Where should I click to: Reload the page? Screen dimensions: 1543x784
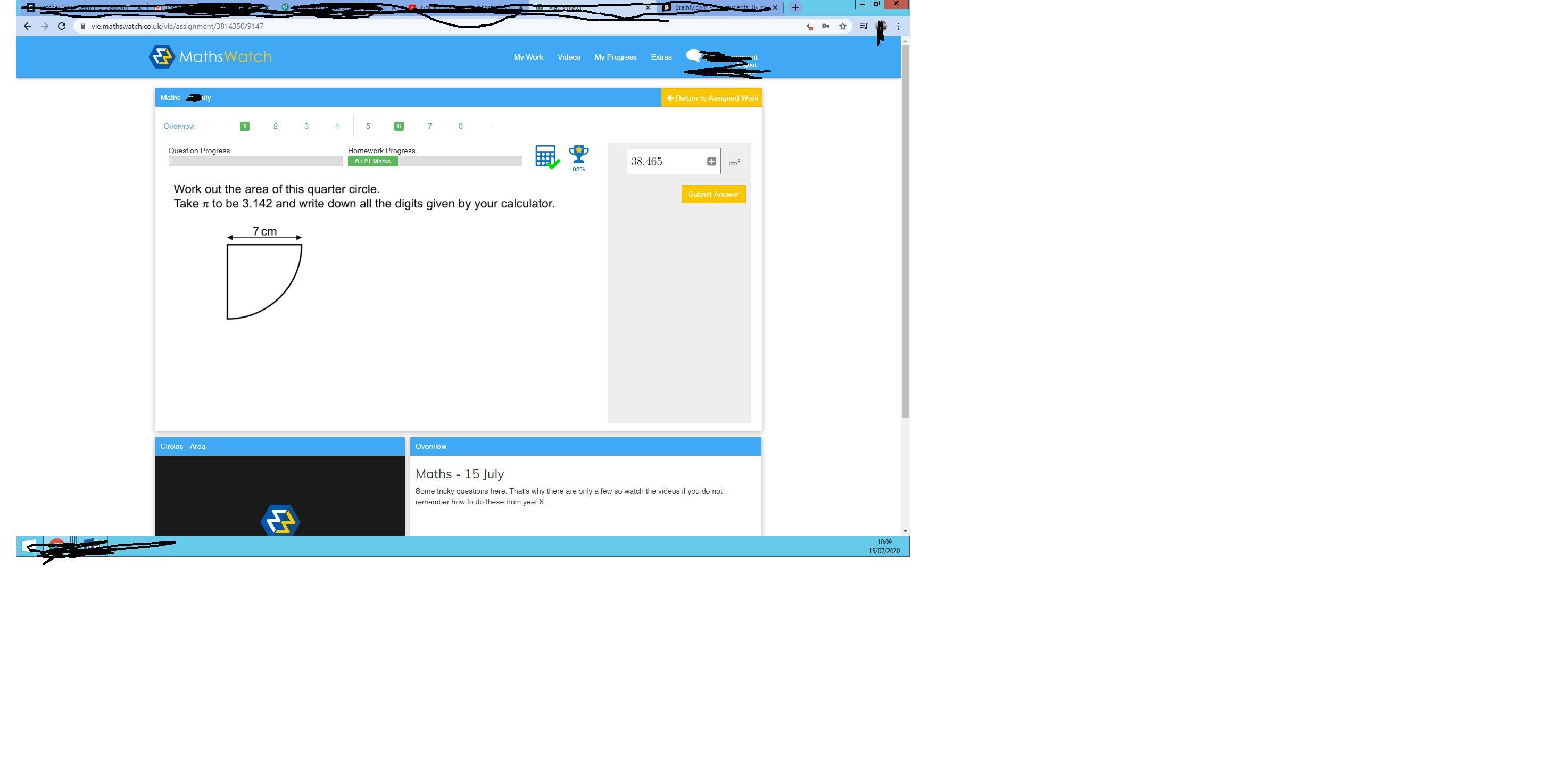(x=62, y=27)
